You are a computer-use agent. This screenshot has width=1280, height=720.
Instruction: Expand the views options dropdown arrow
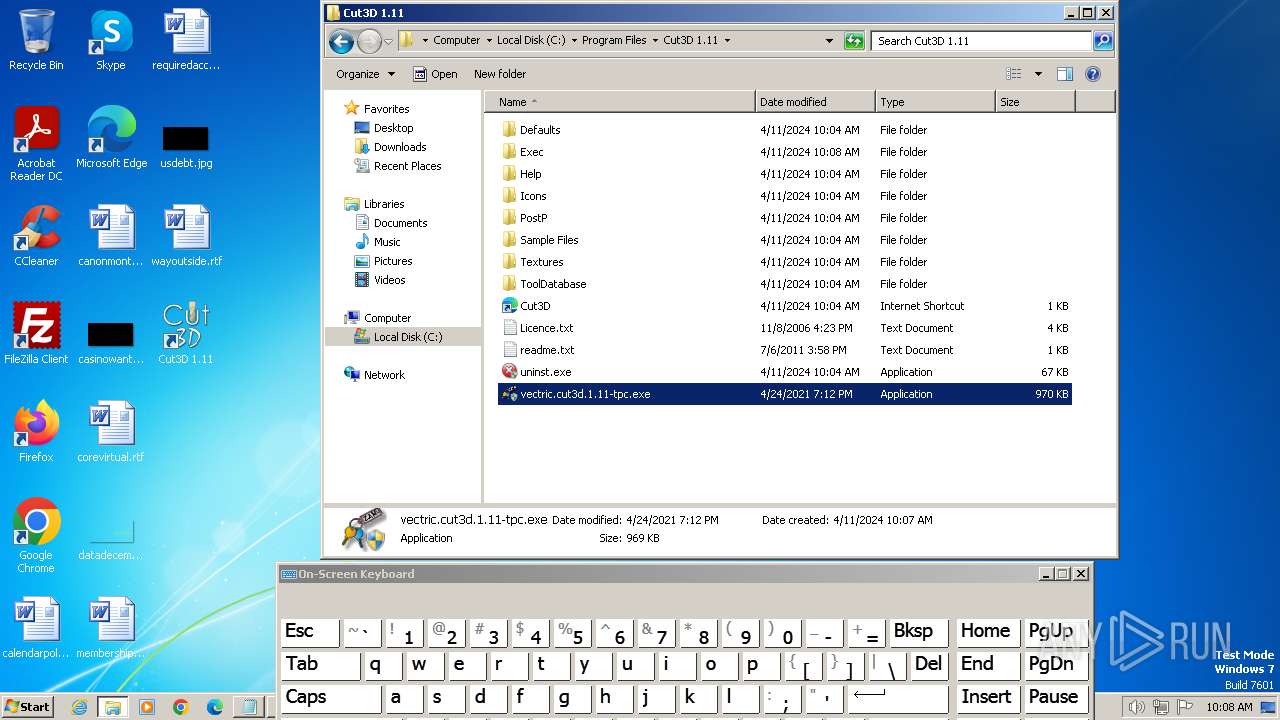(x=1038, y=74)
